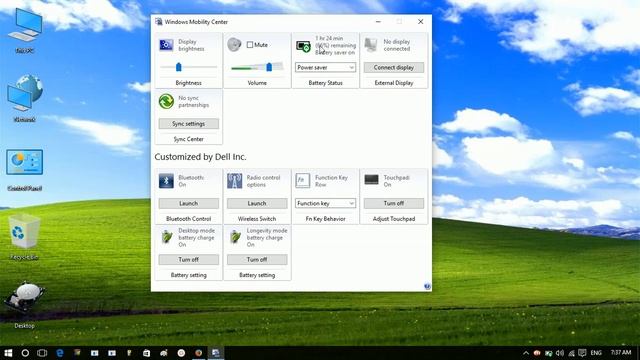Close the Windows Mobility Center window
Screen dimensions: 640x360
420,22
